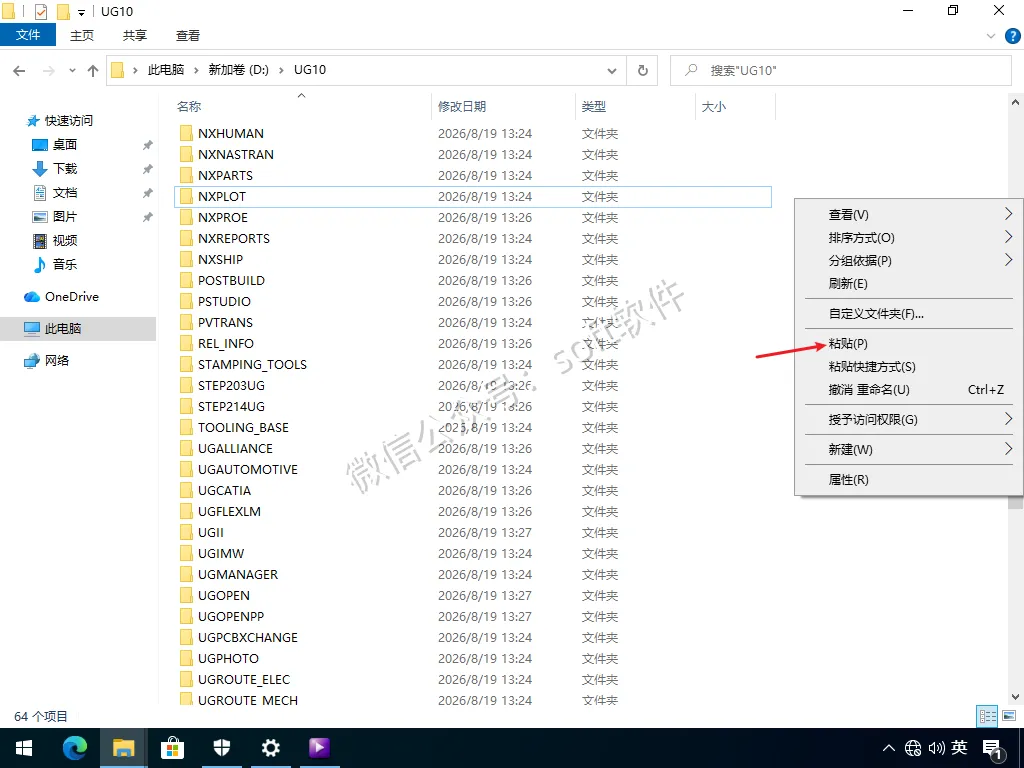Screen dimensions: 1024x768
Task: Click the search UG10 input field
Action: coord(841,71)
